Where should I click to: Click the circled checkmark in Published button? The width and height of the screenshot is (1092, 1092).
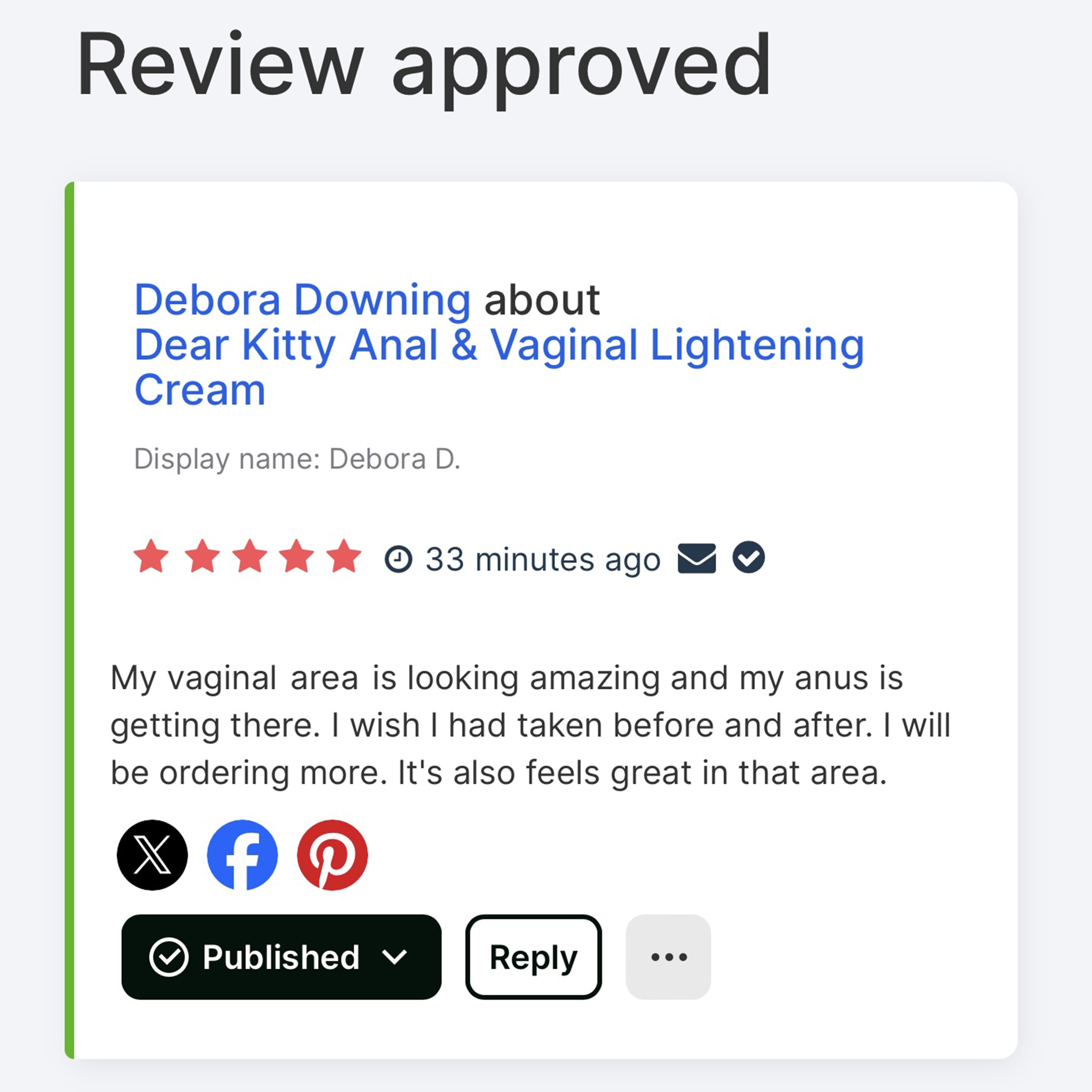point(169,957)
